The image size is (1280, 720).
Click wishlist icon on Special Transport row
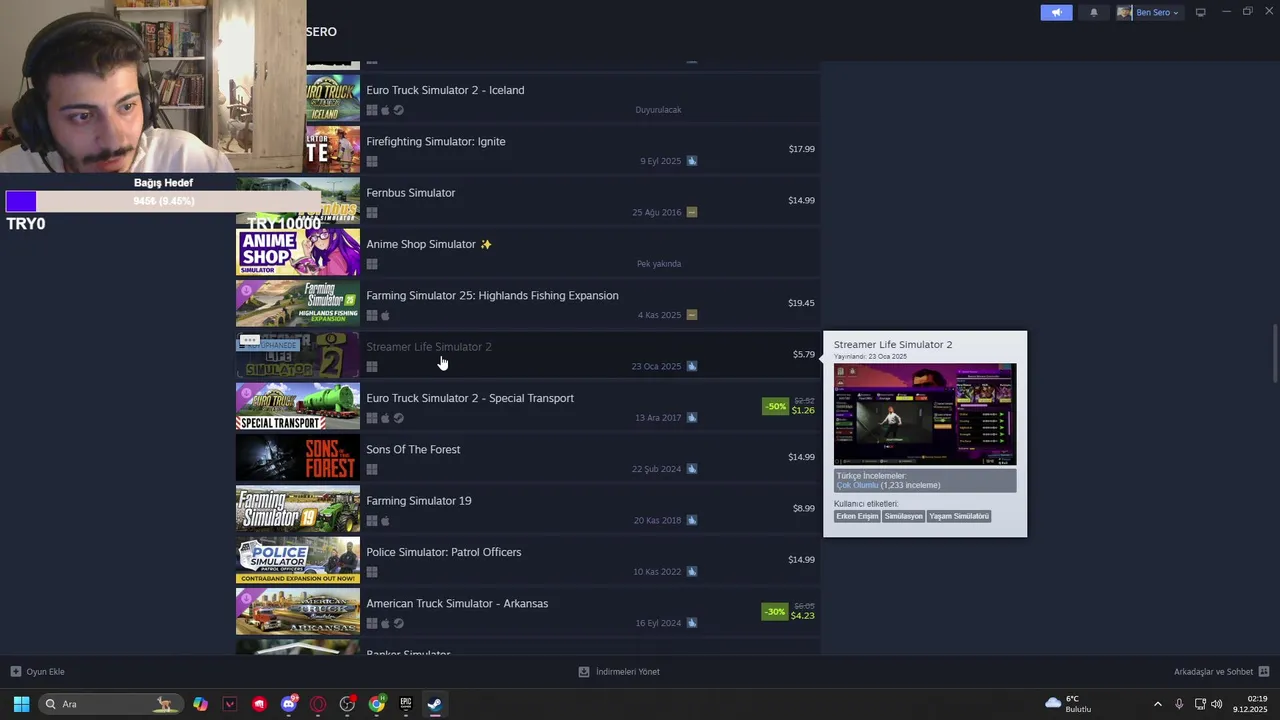[692, 418]
